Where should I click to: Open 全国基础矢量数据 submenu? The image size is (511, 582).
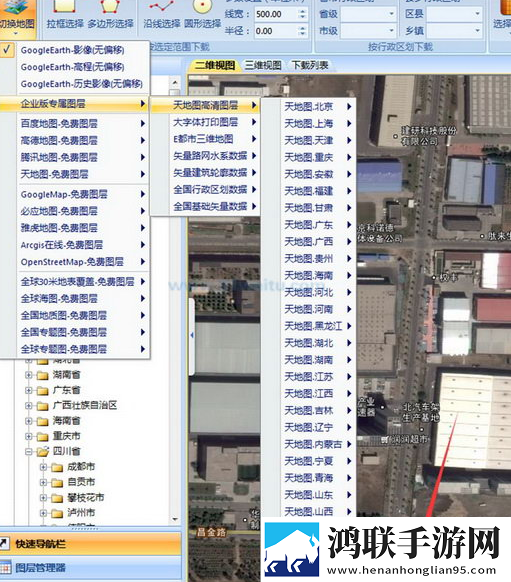coord(205,206)
